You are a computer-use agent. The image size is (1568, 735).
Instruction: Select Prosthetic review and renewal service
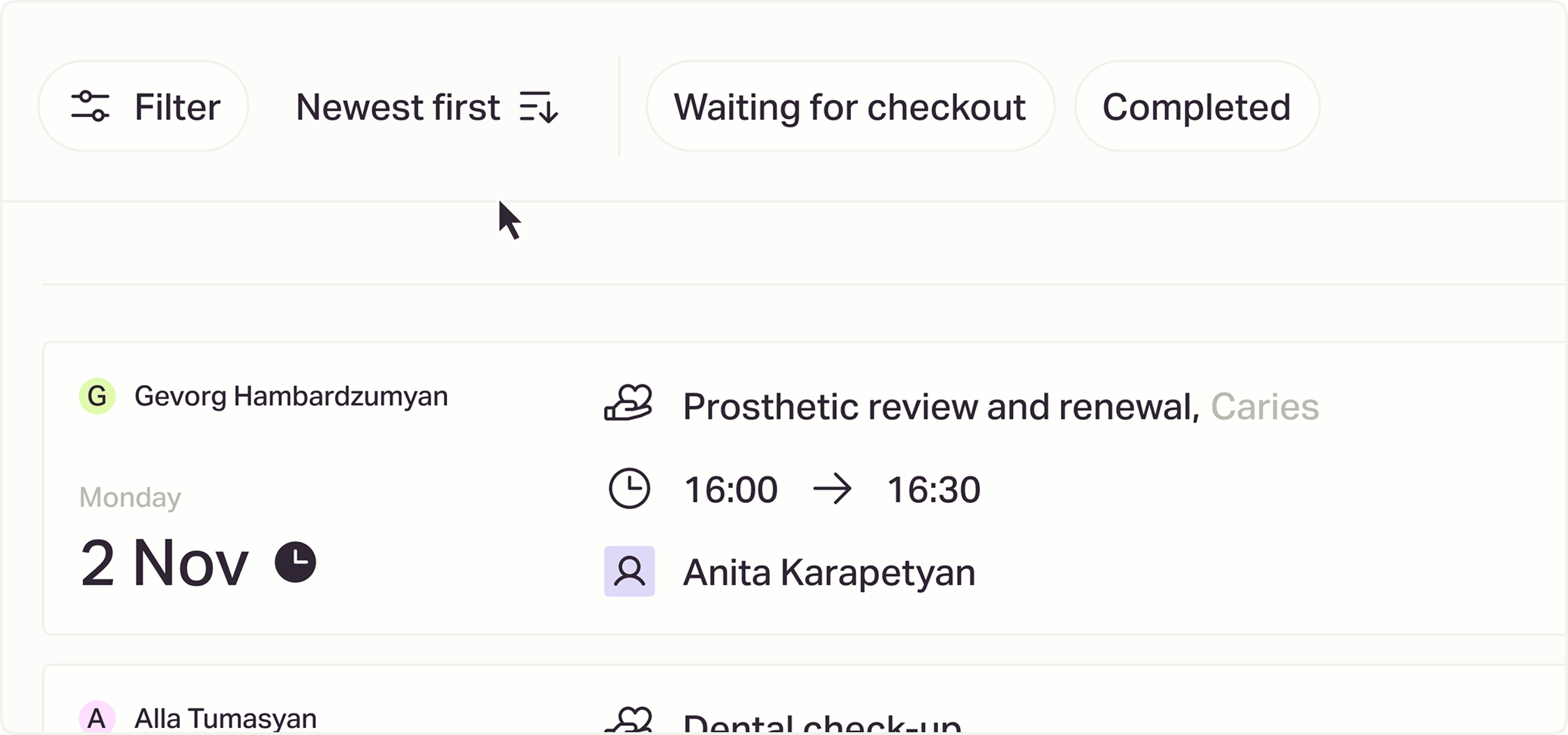(940, 407)
